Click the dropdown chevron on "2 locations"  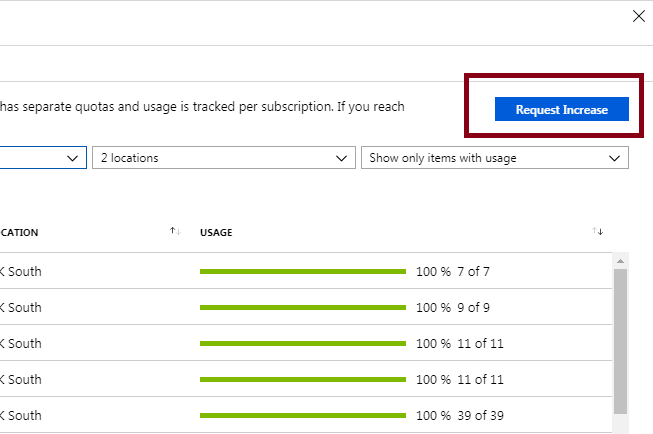(342, 158)
